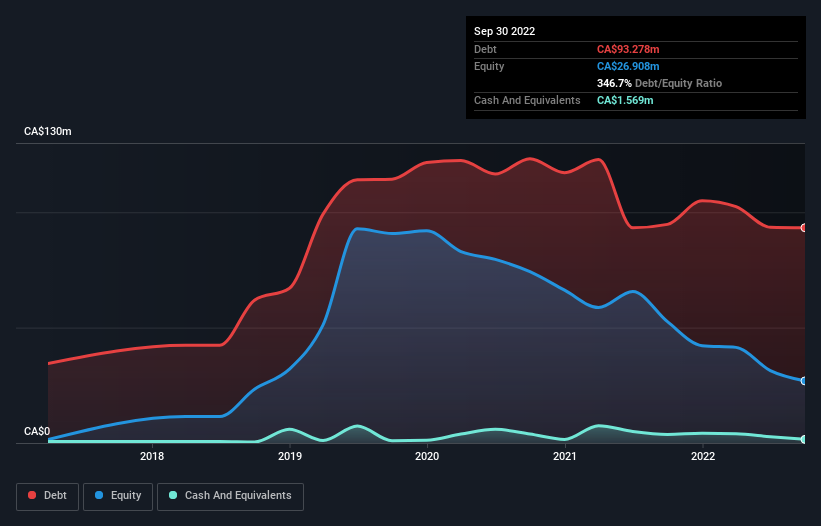The width and height of the screenshot is (821, 526).
Task: Click Cash And Equivalents label in tooltip
Action: coord(527,100)
